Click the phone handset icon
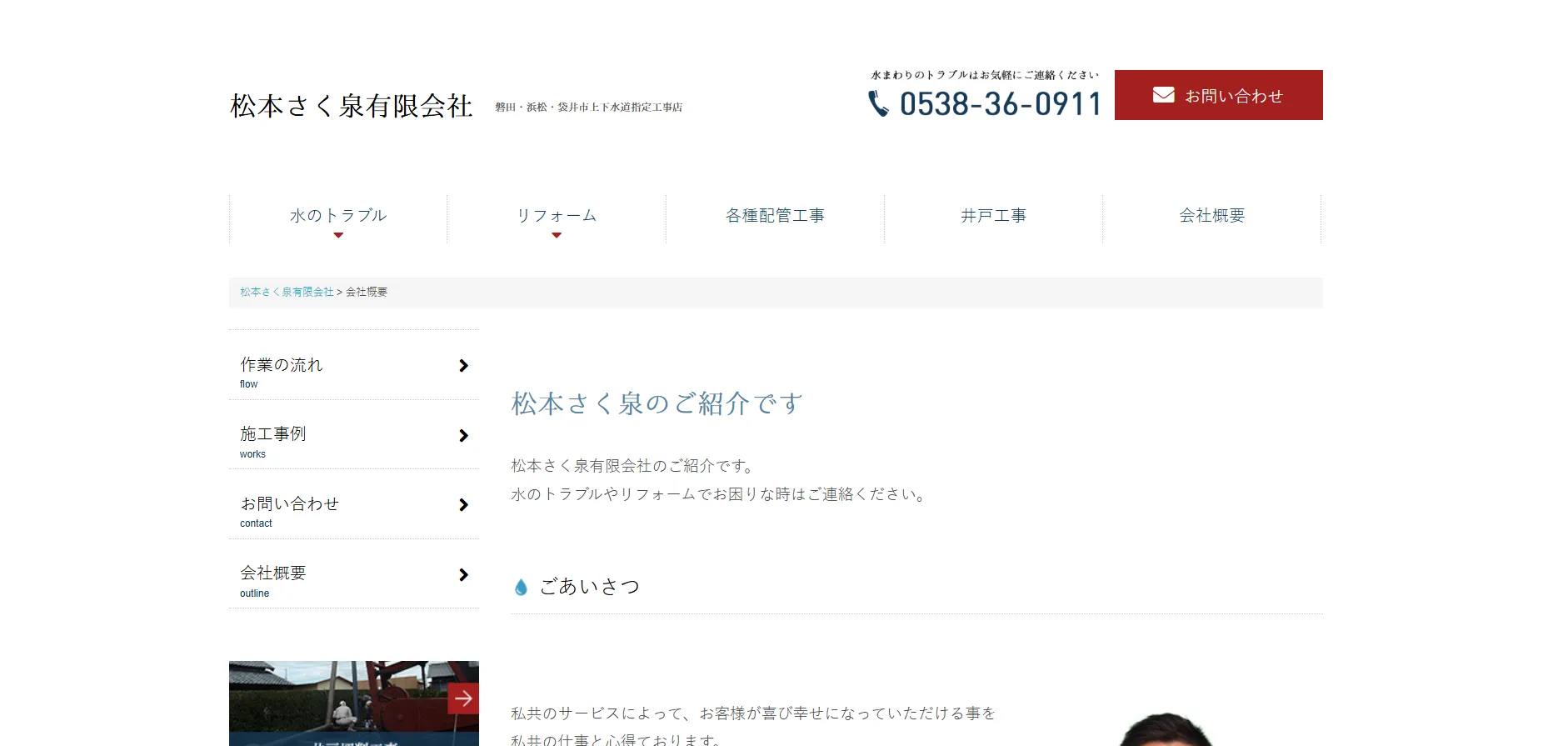This screenshot has width=1568, height=746. click(x=878, y=103)
